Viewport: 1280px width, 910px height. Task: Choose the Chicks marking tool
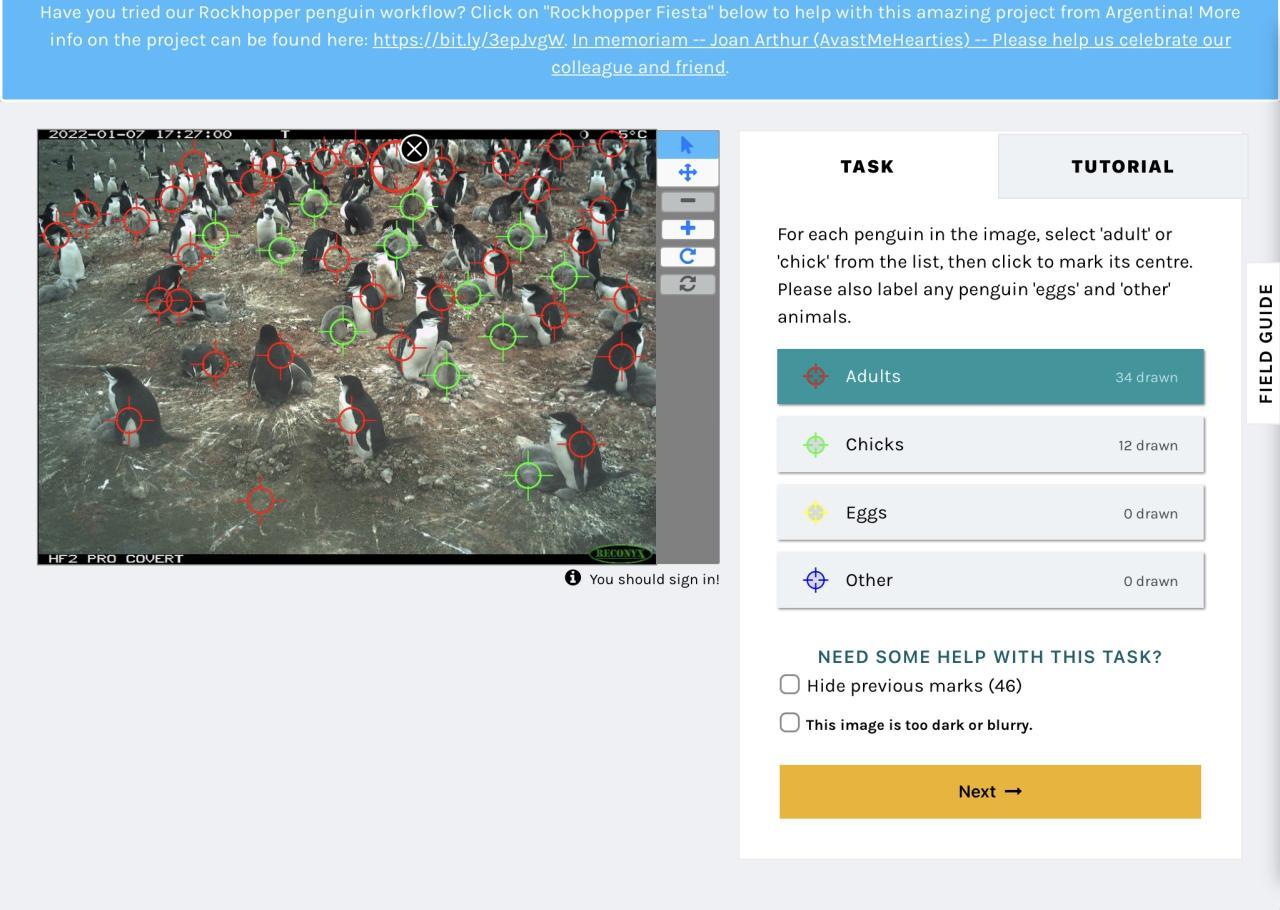pyautogui.click(x=990, y=445)
